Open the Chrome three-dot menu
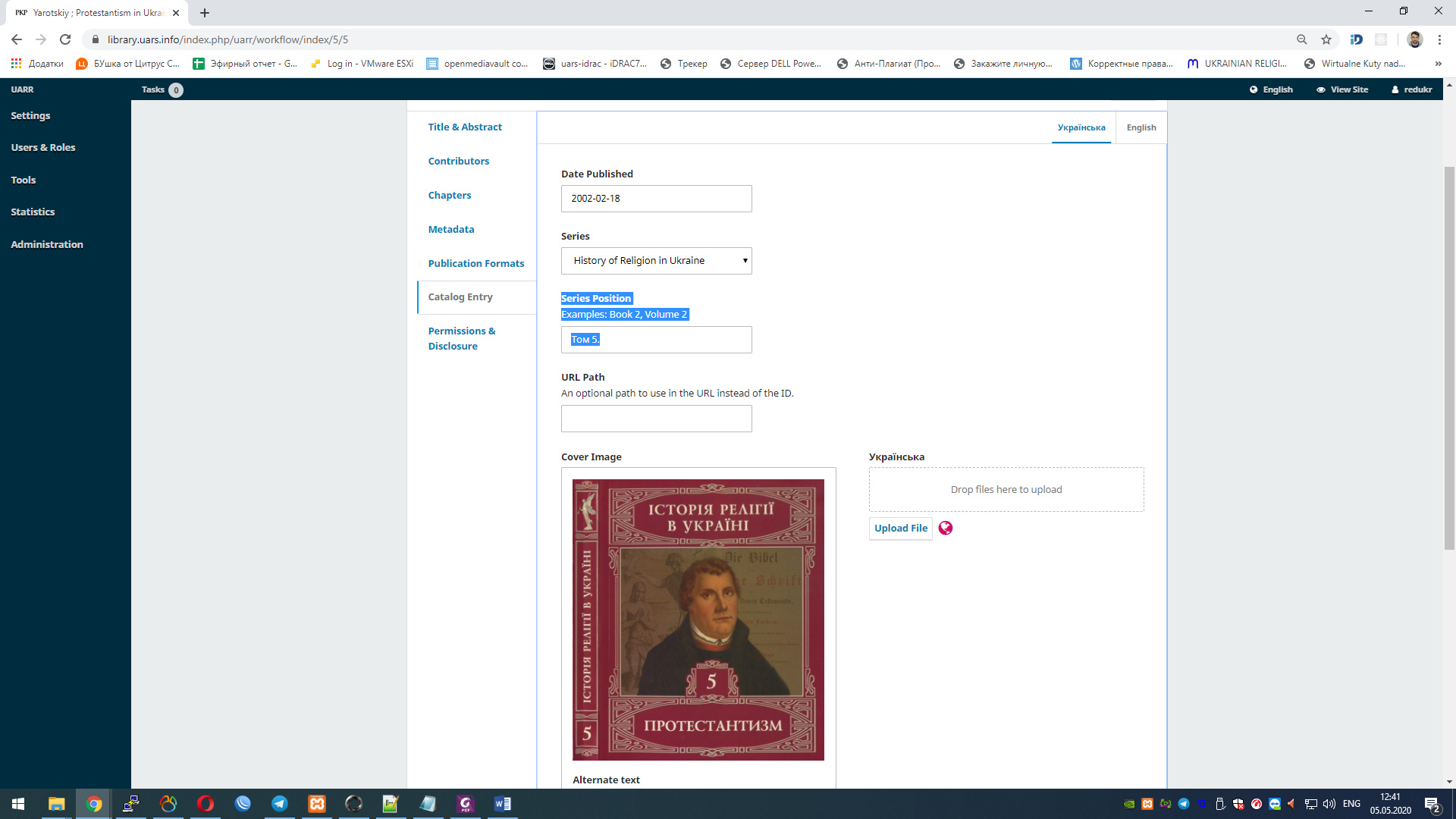Image resolution: width=1456 pixels, height=819 pixels. pyautogui.click(x=1439, y=39)
